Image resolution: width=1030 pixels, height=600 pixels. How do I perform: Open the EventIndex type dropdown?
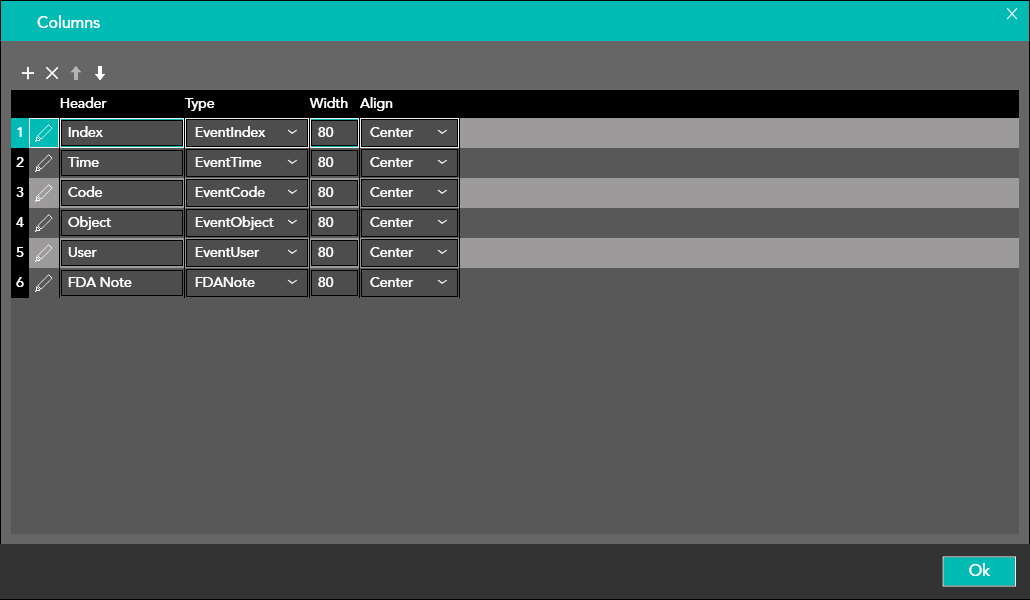coord(246,133)
